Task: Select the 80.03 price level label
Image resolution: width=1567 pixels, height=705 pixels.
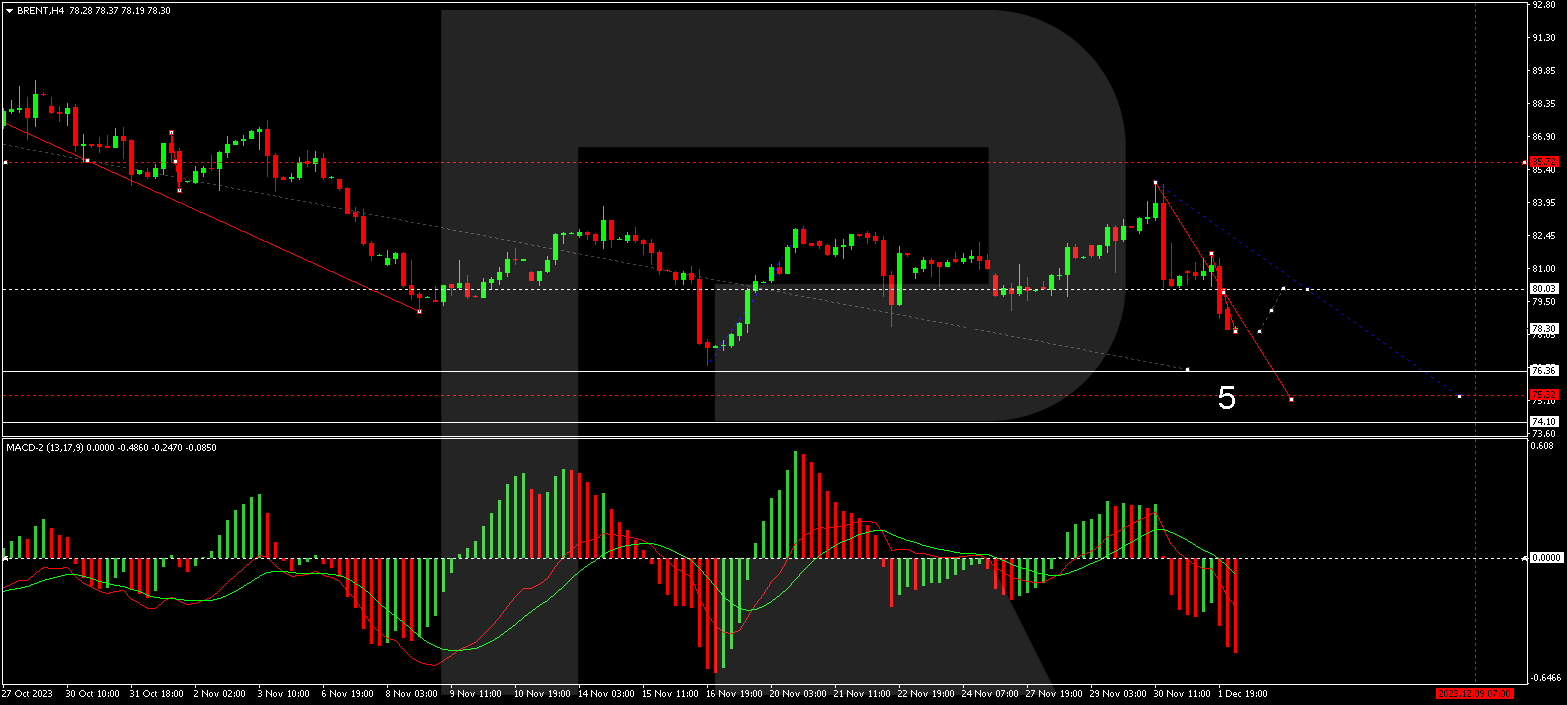Action: (1544, 289)
